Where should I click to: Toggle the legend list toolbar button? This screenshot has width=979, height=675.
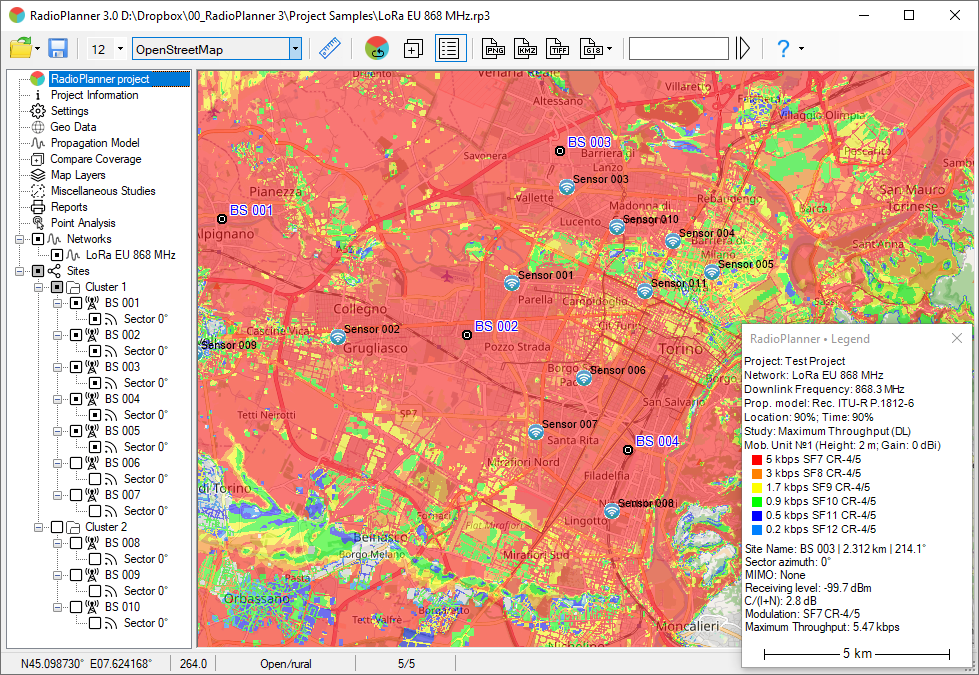(x=450, y=48)
